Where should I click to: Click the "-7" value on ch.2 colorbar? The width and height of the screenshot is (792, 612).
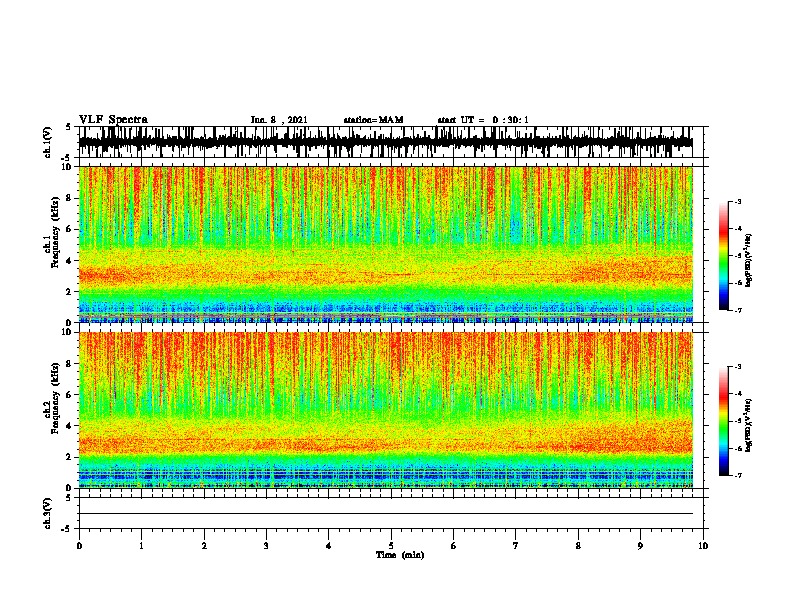pyautogui.click(x=737, y=475)
